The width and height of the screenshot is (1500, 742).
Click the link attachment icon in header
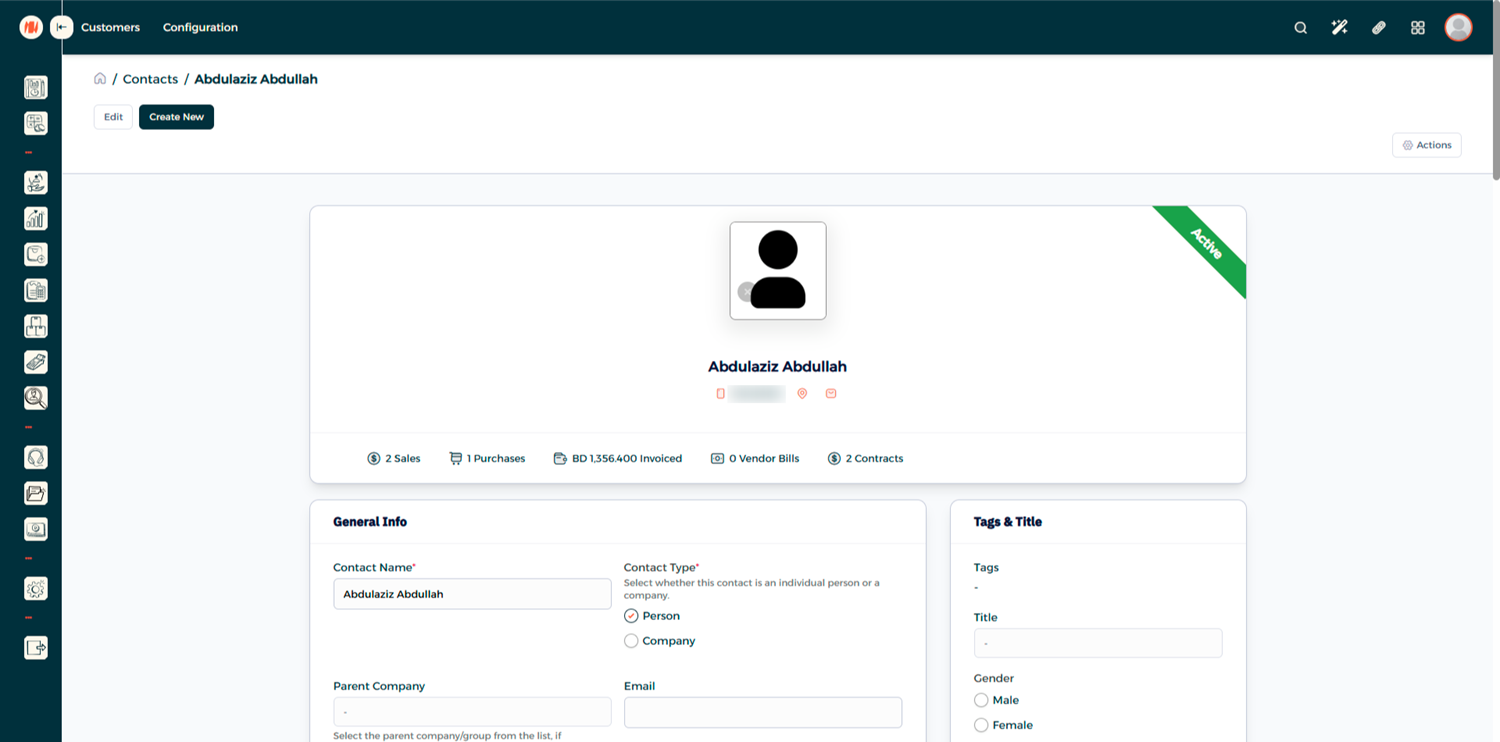[x=1378, y=28]
